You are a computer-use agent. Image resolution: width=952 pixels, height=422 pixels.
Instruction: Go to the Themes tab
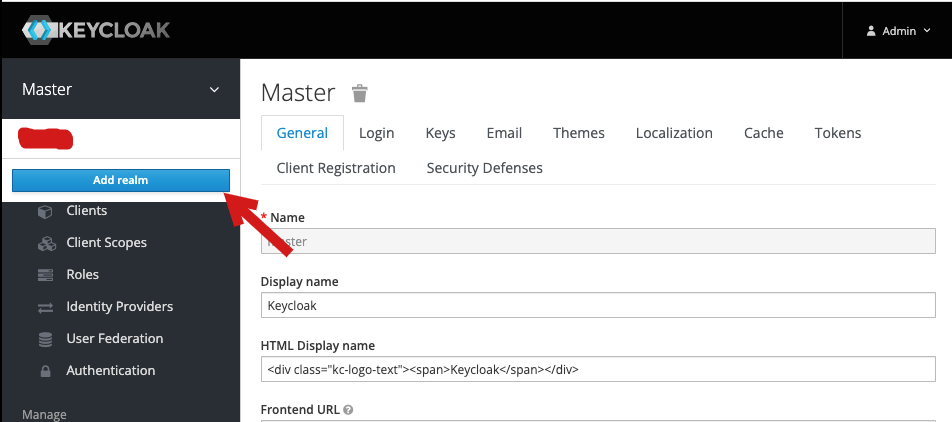[578, 133]
